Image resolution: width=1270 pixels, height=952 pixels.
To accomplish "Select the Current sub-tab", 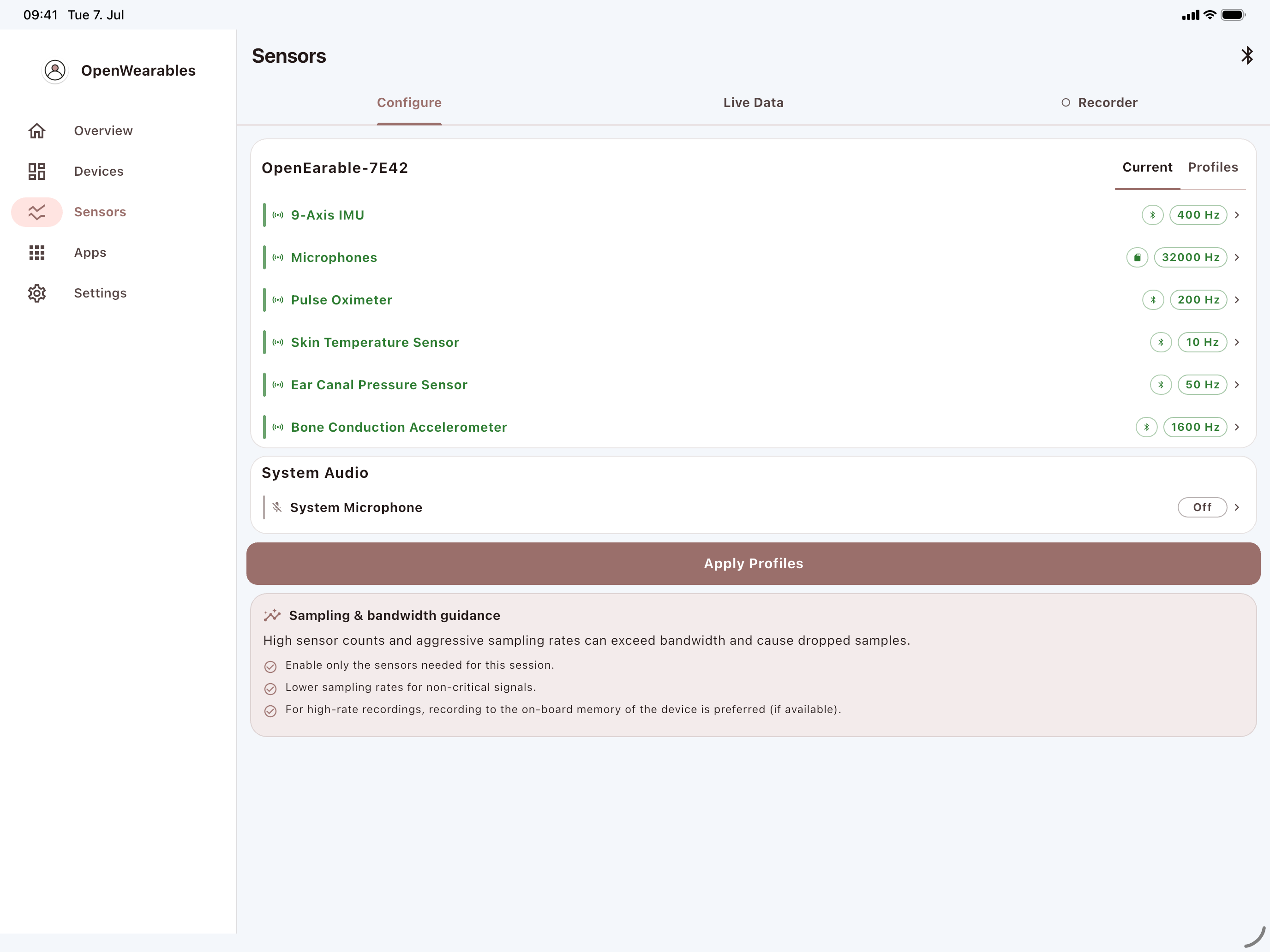I will click(x=1147, y=167).
